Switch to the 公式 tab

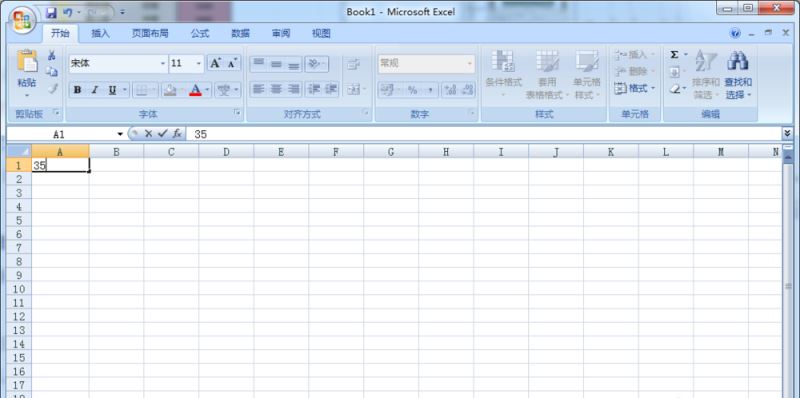199,34
